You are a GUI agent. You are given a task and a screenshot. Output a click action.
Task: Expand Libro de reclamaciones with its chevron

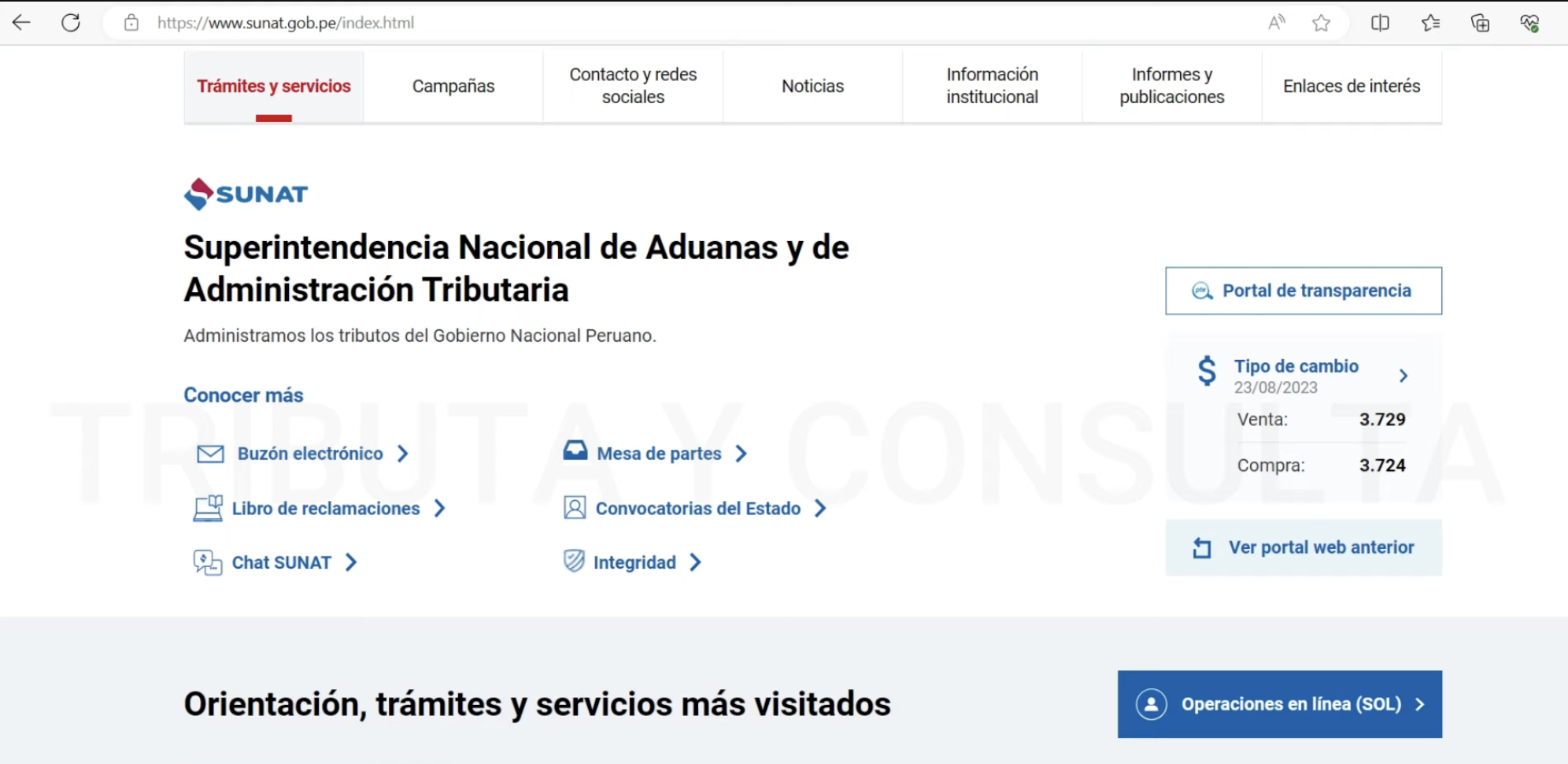click(440, 509)
